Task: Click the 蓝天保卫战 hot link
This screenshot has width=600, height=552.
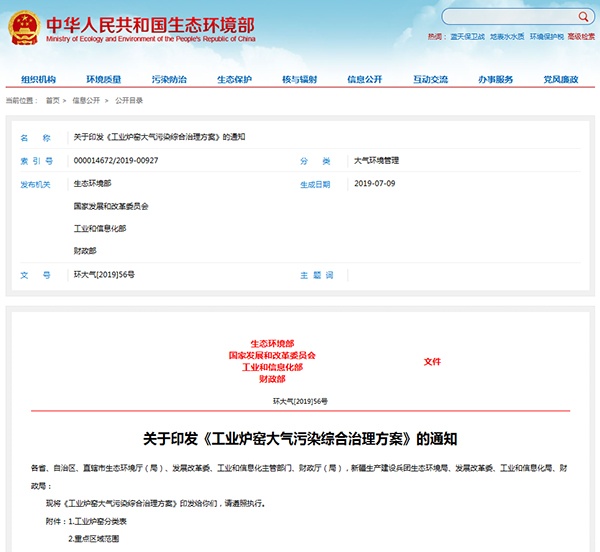Action: [467, 37]
